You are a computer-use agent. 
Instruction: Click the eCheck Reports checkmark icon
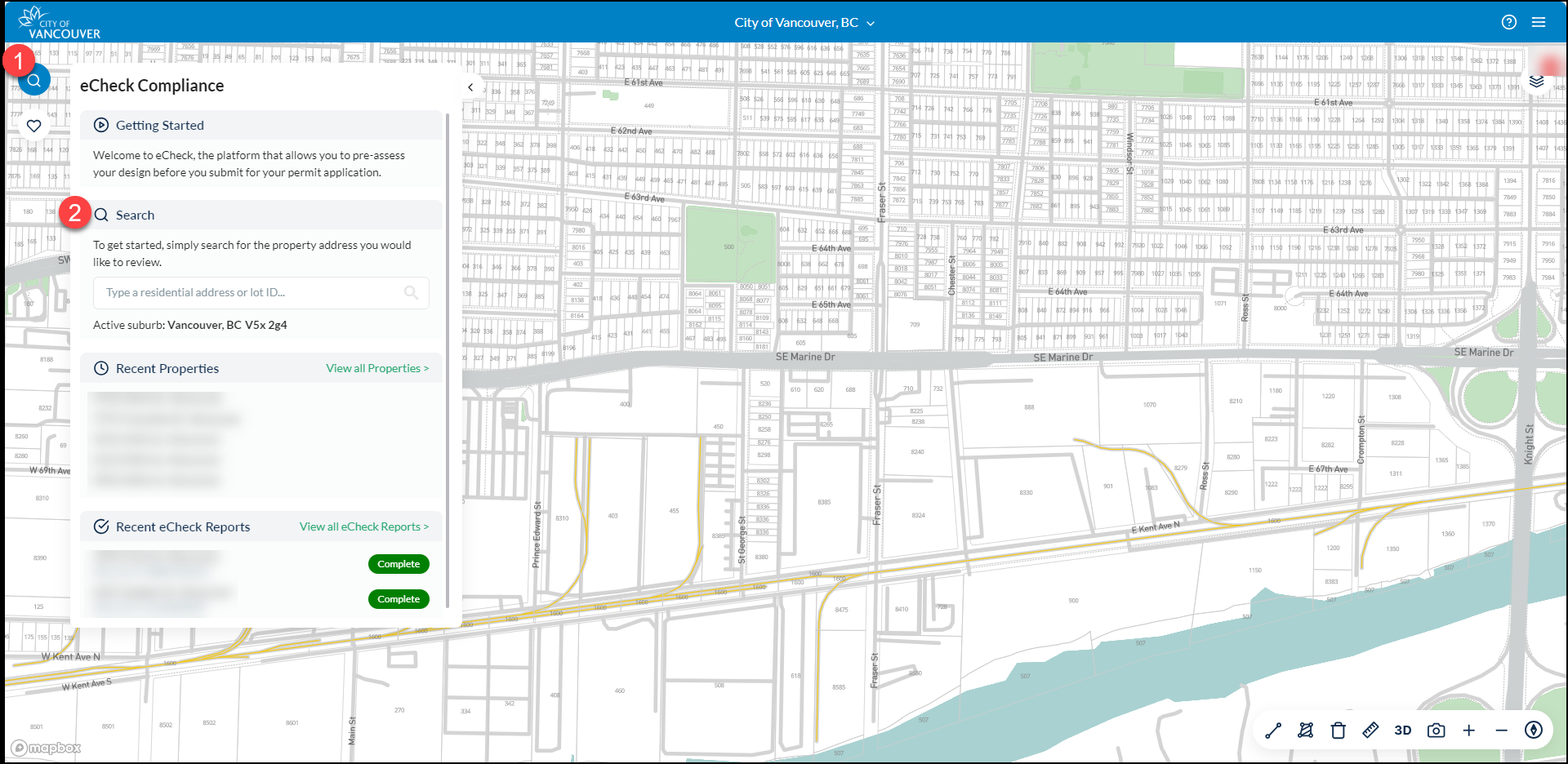101,526
